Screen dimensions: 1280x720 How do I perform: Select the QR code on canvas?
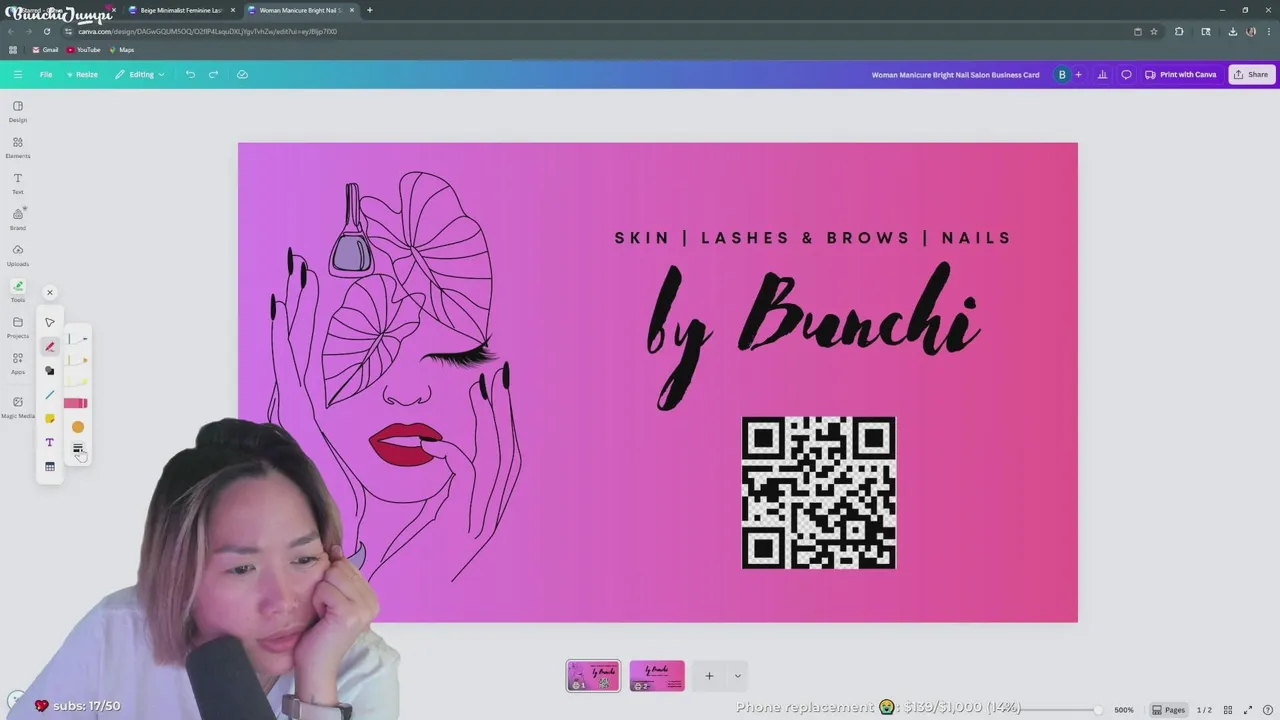819,493
